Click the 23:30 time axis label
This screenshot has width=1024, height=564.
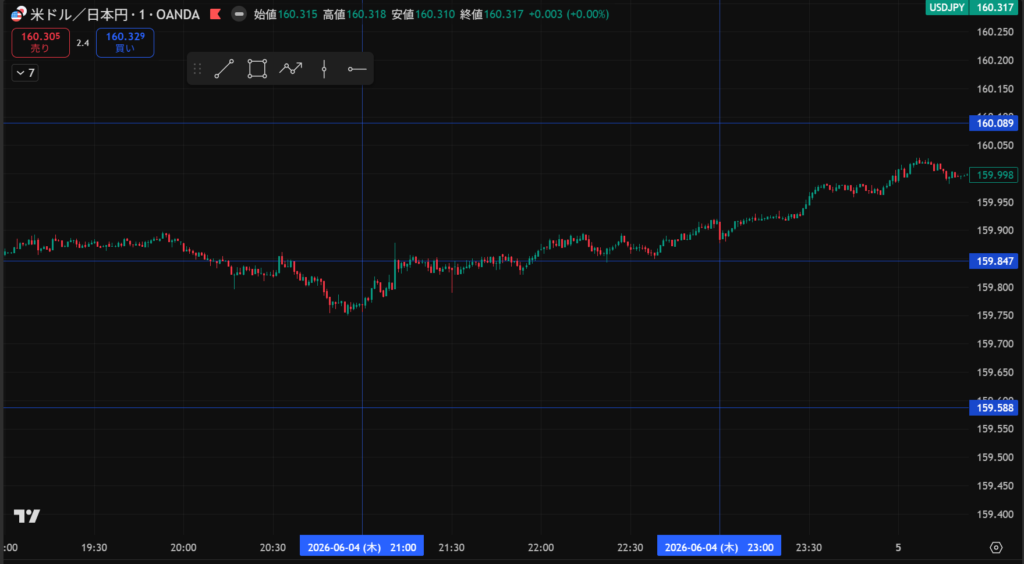pos(808,547)
